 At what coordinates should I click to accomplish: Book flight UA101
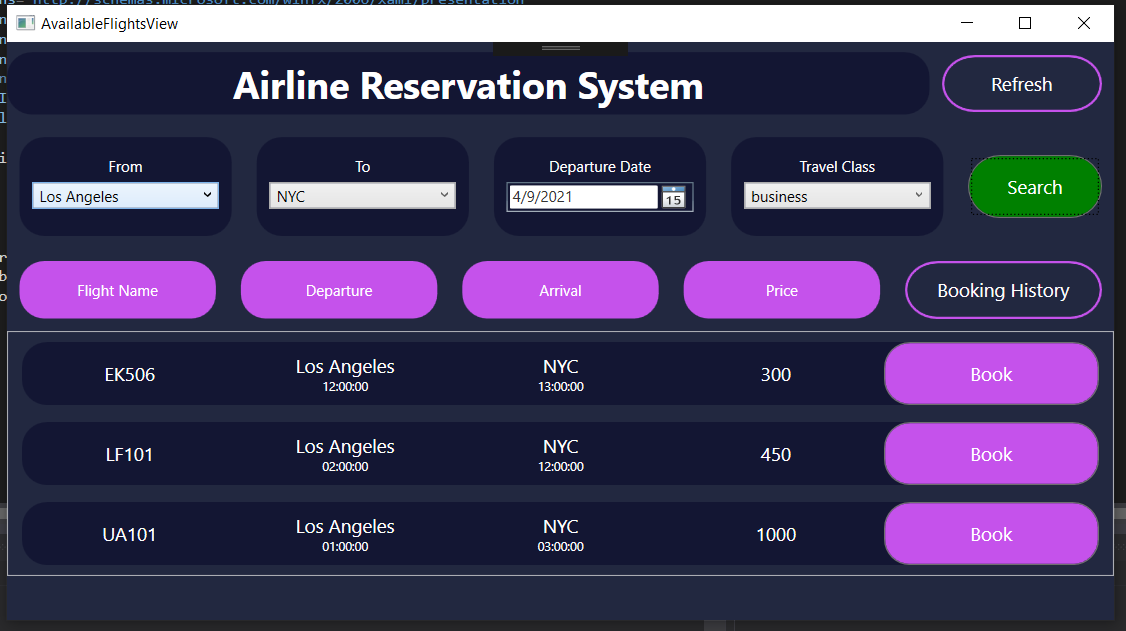990,533
